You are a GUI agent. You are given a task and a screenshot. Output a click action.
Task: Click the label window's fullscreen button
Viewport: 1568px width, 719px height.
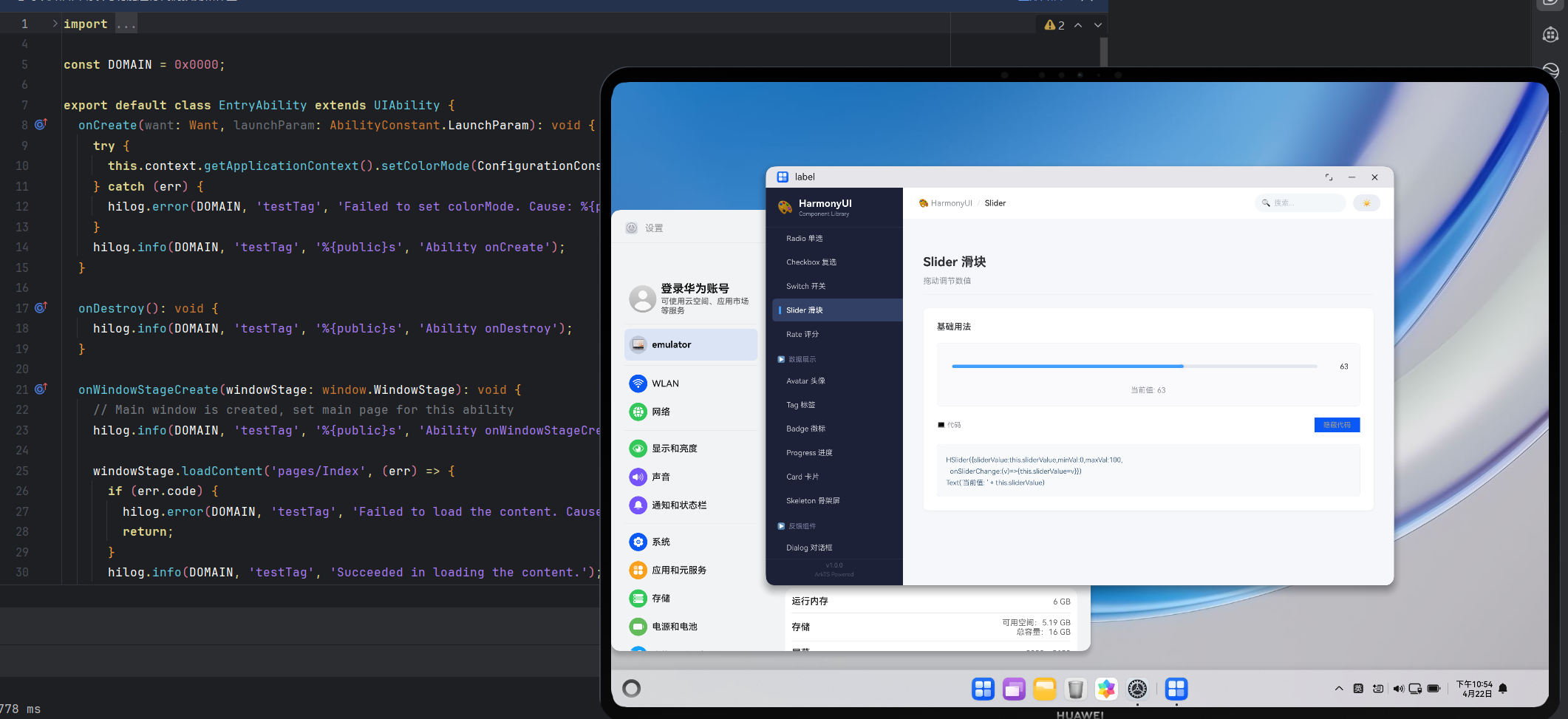[1329, 177]
